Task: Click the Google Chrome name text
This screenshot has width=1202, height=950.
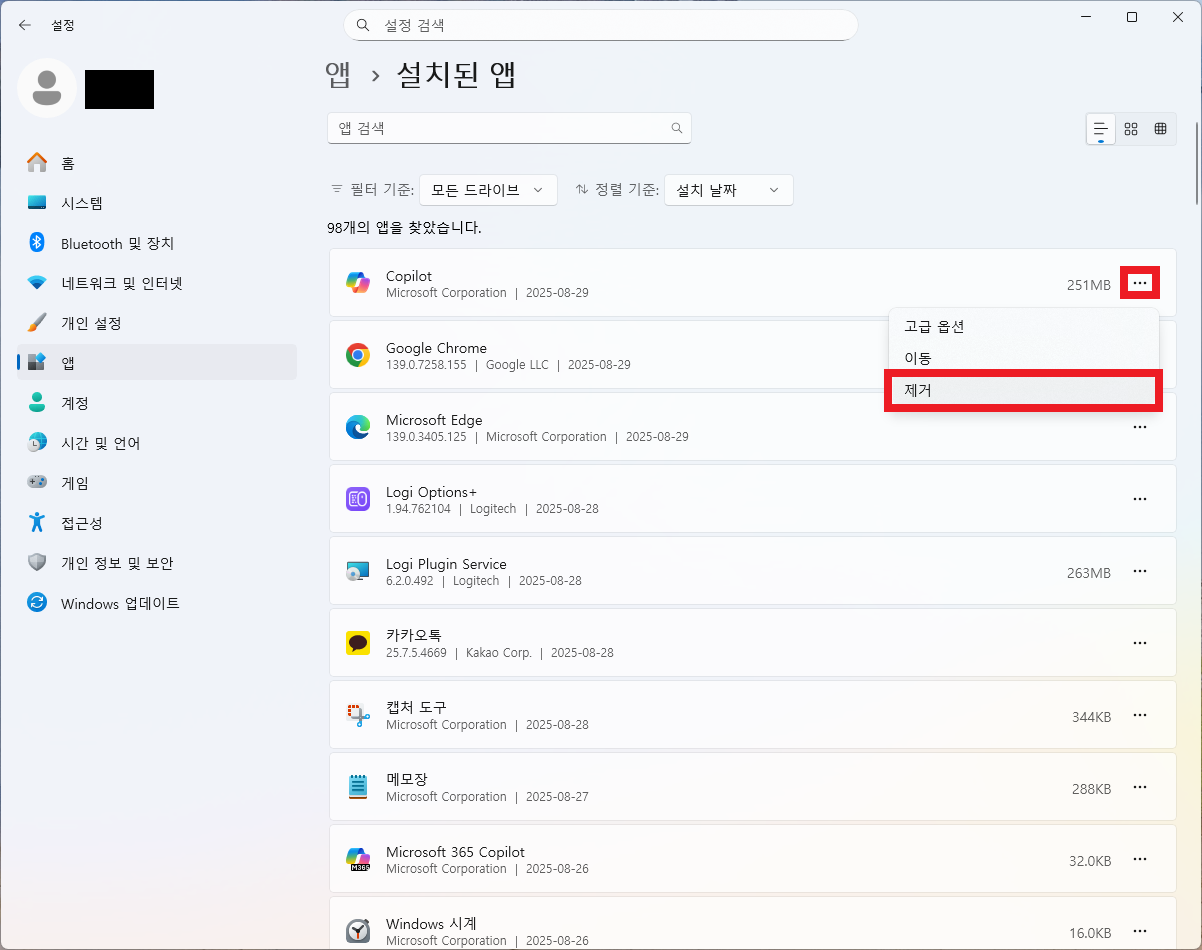Action: 436,348
